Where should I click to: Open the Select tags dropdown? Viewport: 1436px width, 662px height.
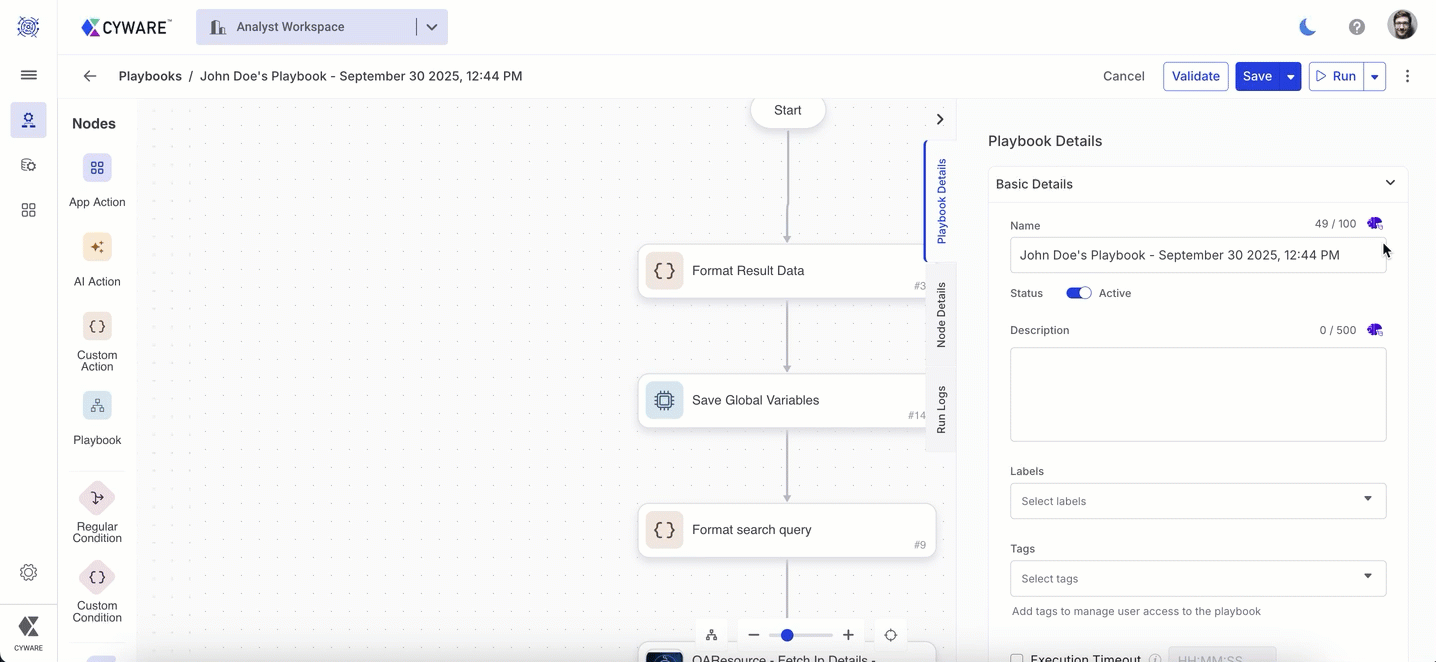[x=1197, y=578]
